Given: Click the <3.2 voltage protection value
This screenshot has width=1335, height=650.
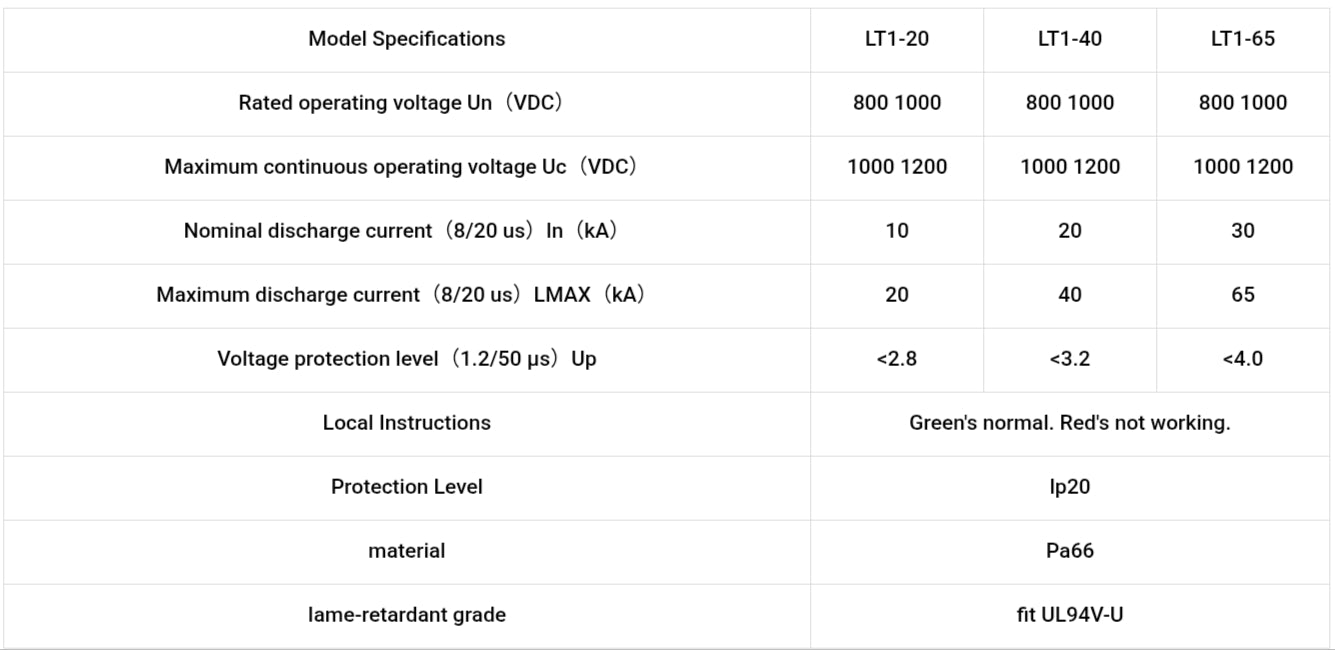Looking at the screenshot, I should click(x=1069, y=359).
